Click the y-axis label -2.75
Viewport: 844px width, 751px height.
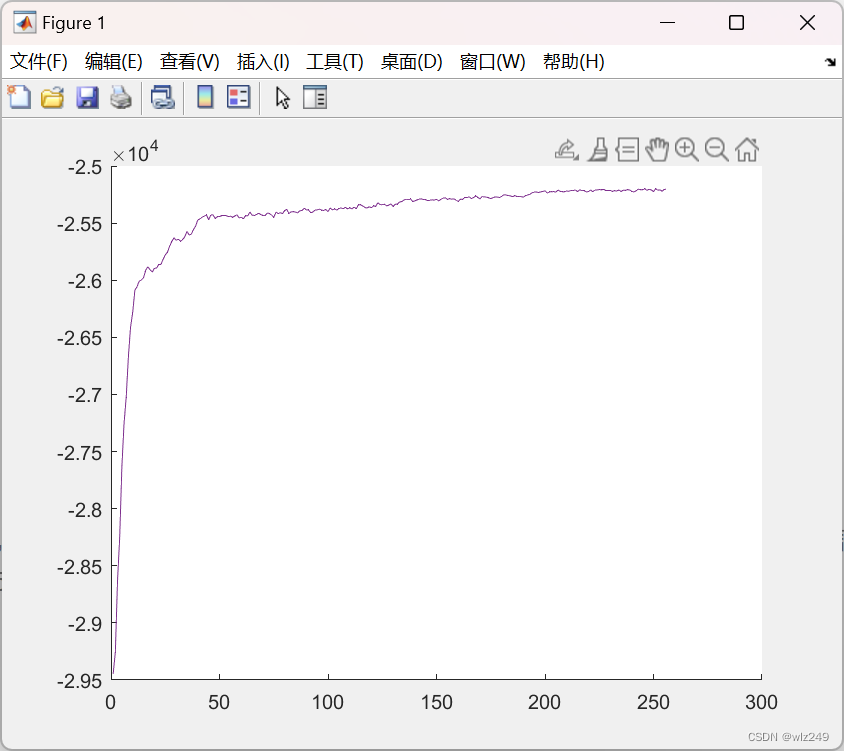coord(79,453)
